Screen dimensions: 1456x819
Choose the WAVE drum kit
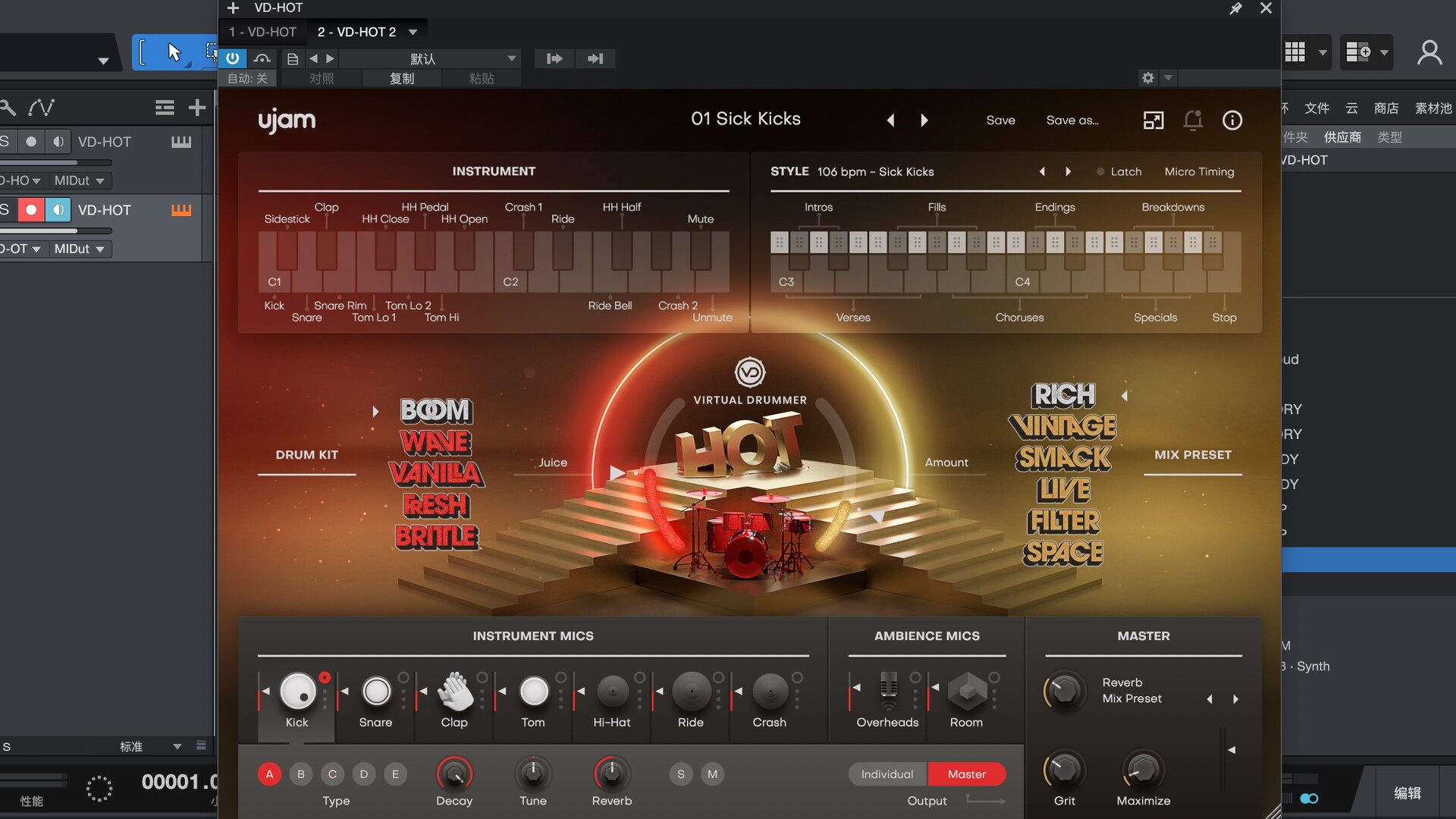coord(436,442)
